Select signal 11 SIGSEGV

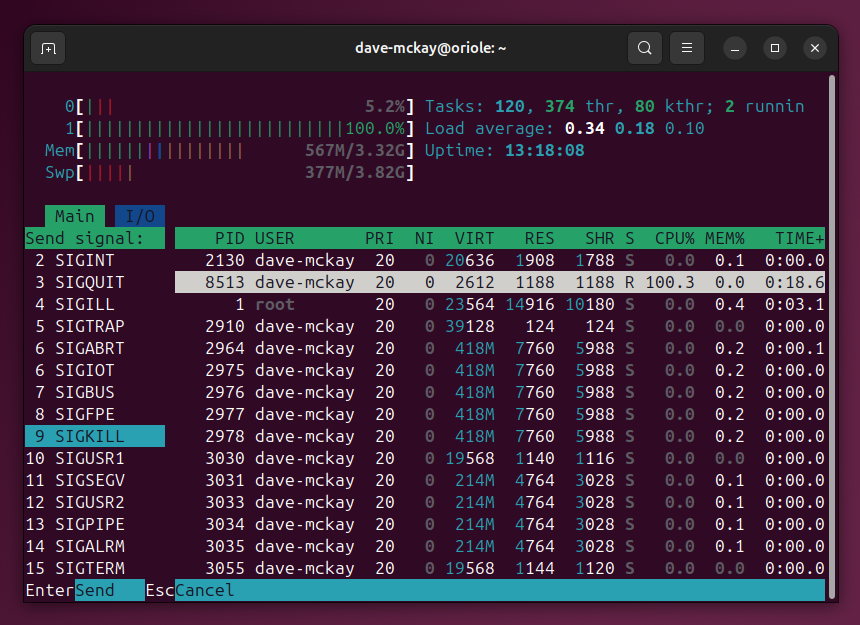[95, 480]
